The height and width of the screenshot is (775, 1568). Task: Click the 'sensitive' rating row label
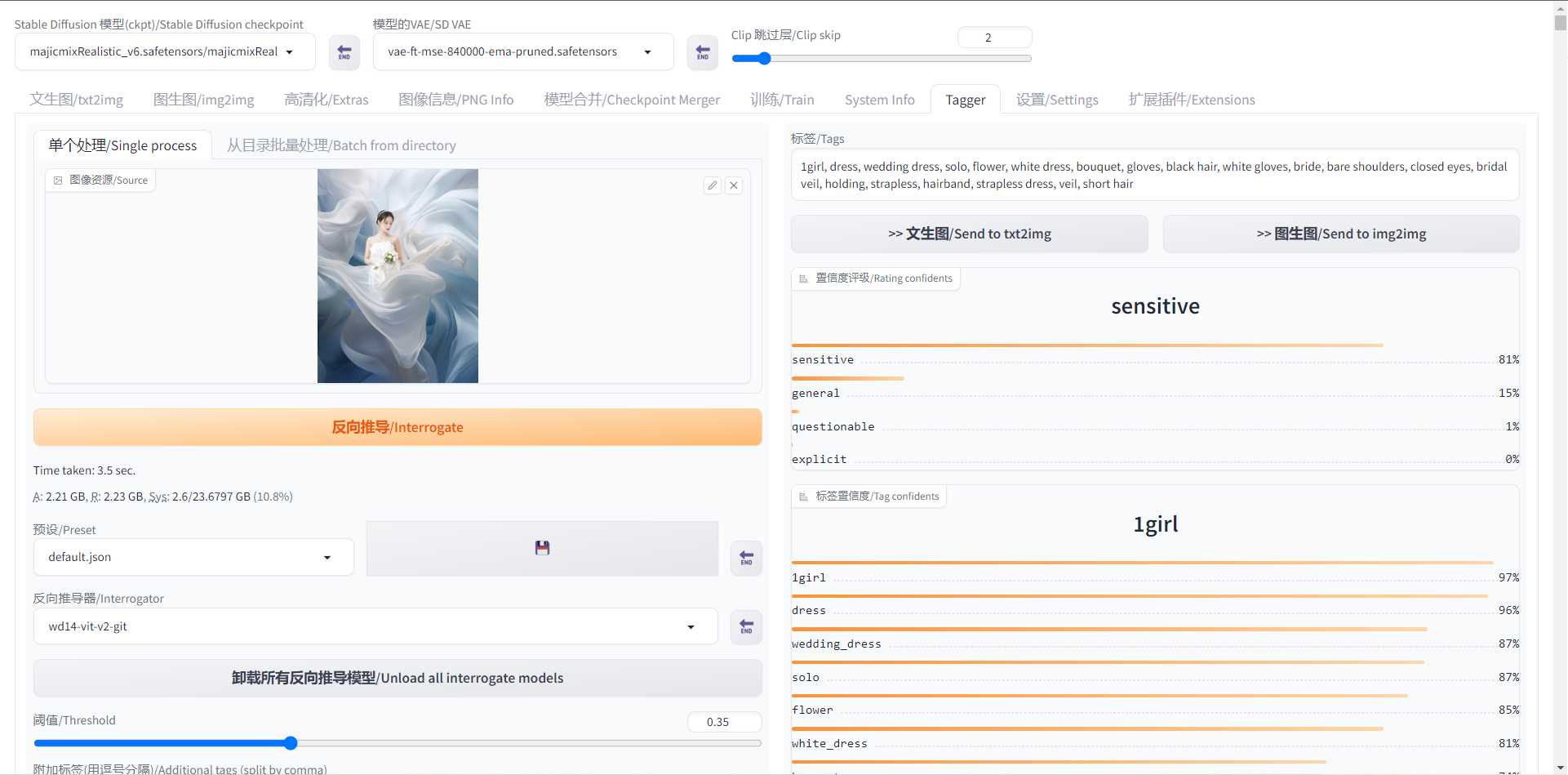pyautogui.click(x=823, y=360)
